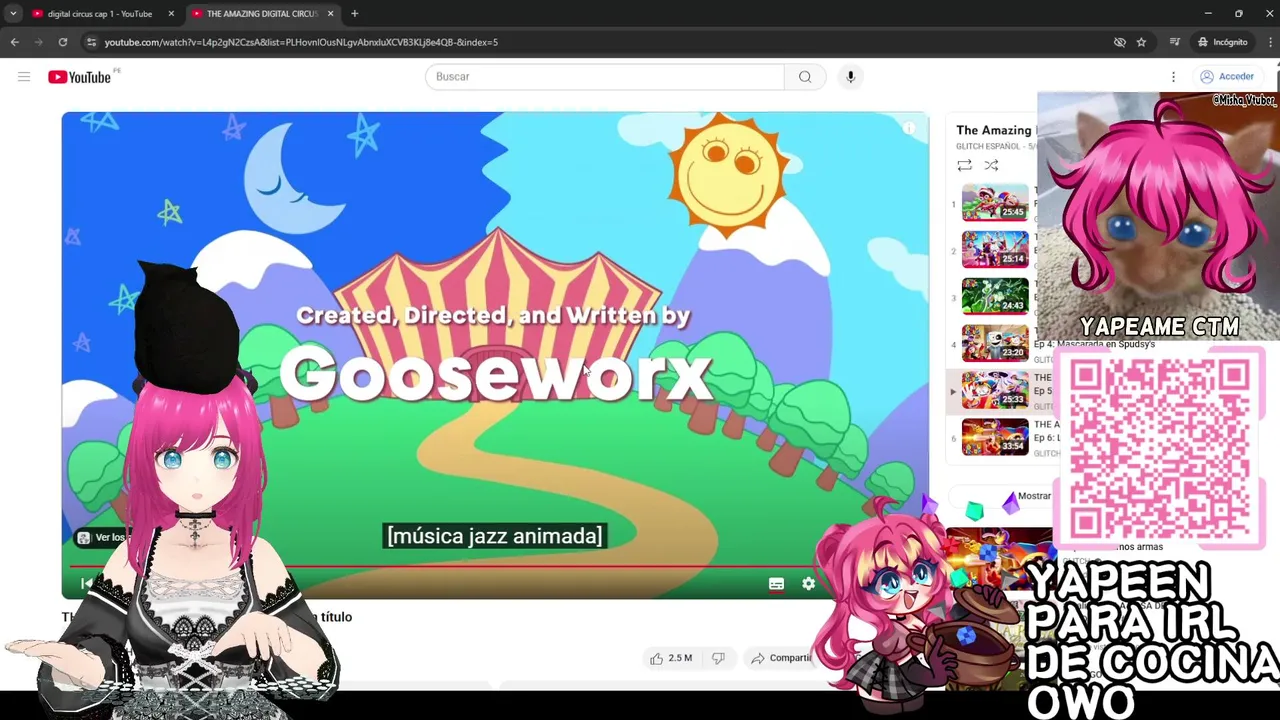1280x720 pixels.
Task: Click the info icon at top-right of video
Action: click(x=909, y=128)
